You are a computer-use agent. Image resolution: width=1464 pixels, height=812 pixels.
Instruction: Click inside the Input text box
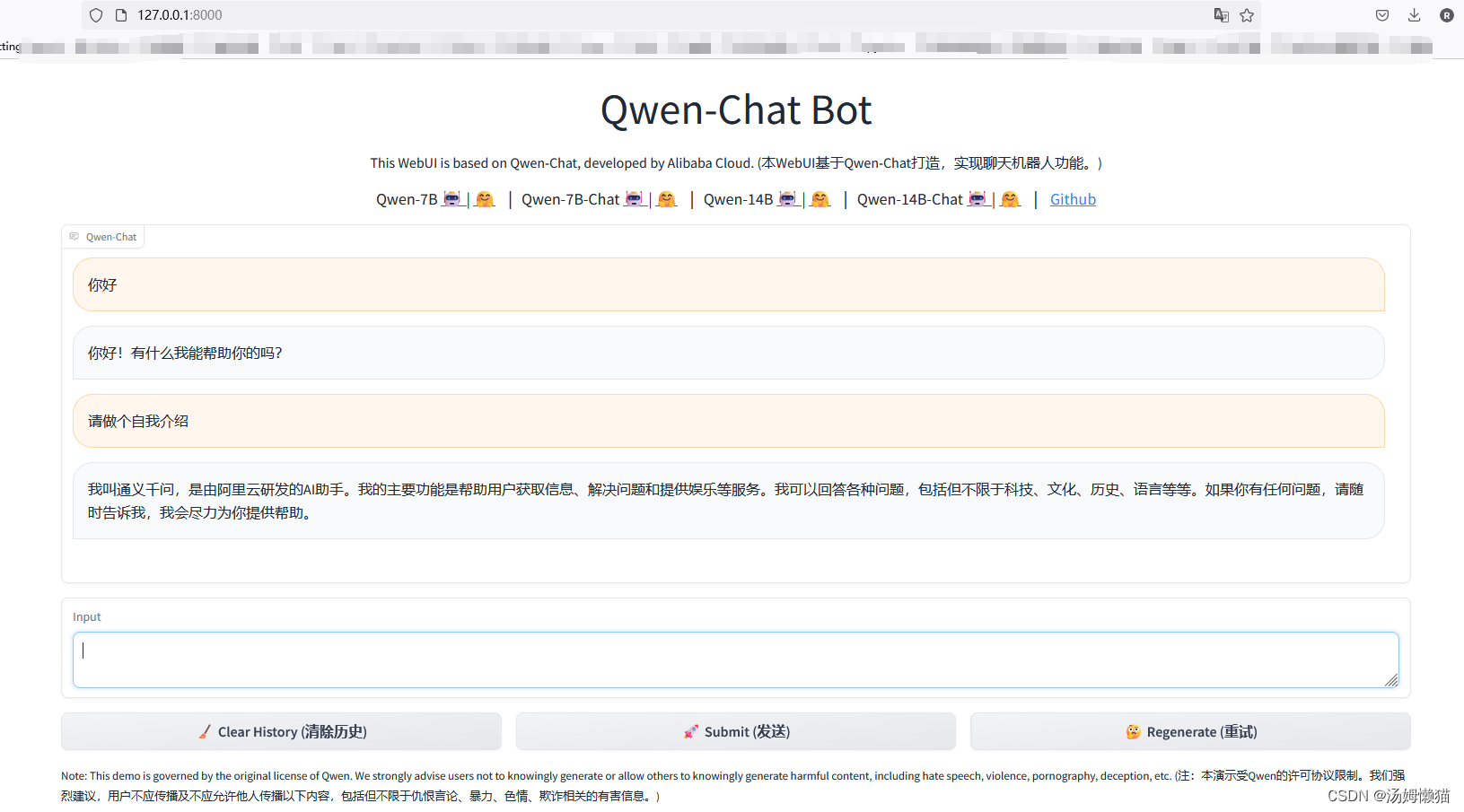click(735, 659)
